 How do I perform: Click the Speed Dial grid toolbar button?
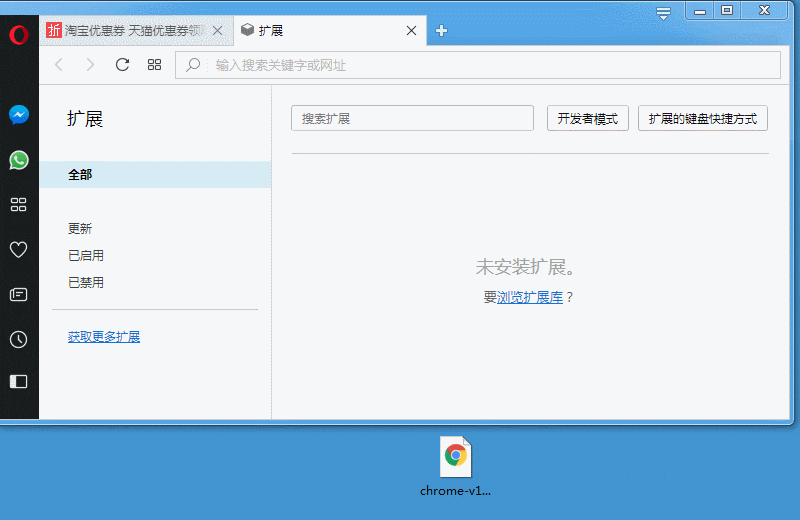(154, 65)
